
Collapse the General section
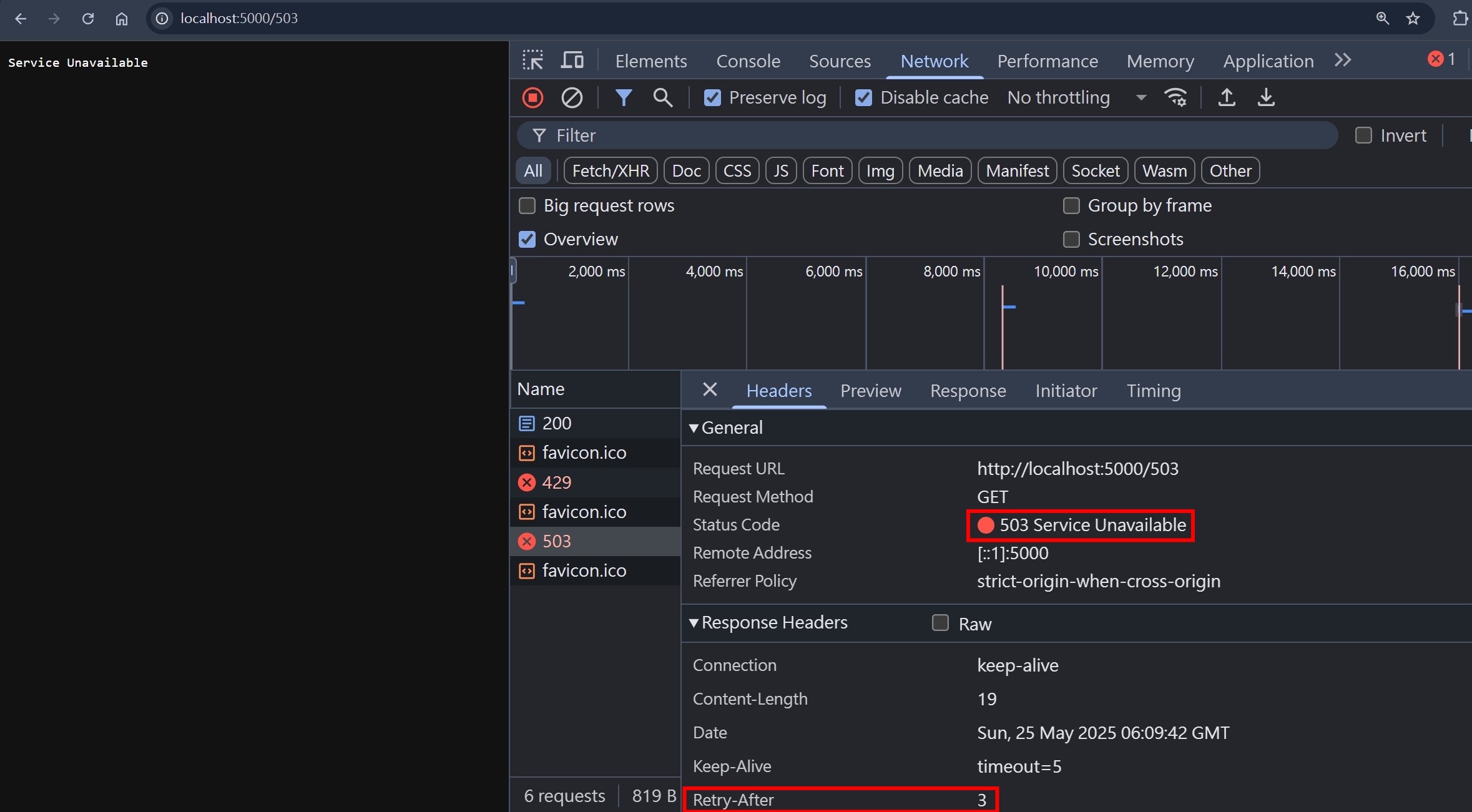(x=726, y=428)
